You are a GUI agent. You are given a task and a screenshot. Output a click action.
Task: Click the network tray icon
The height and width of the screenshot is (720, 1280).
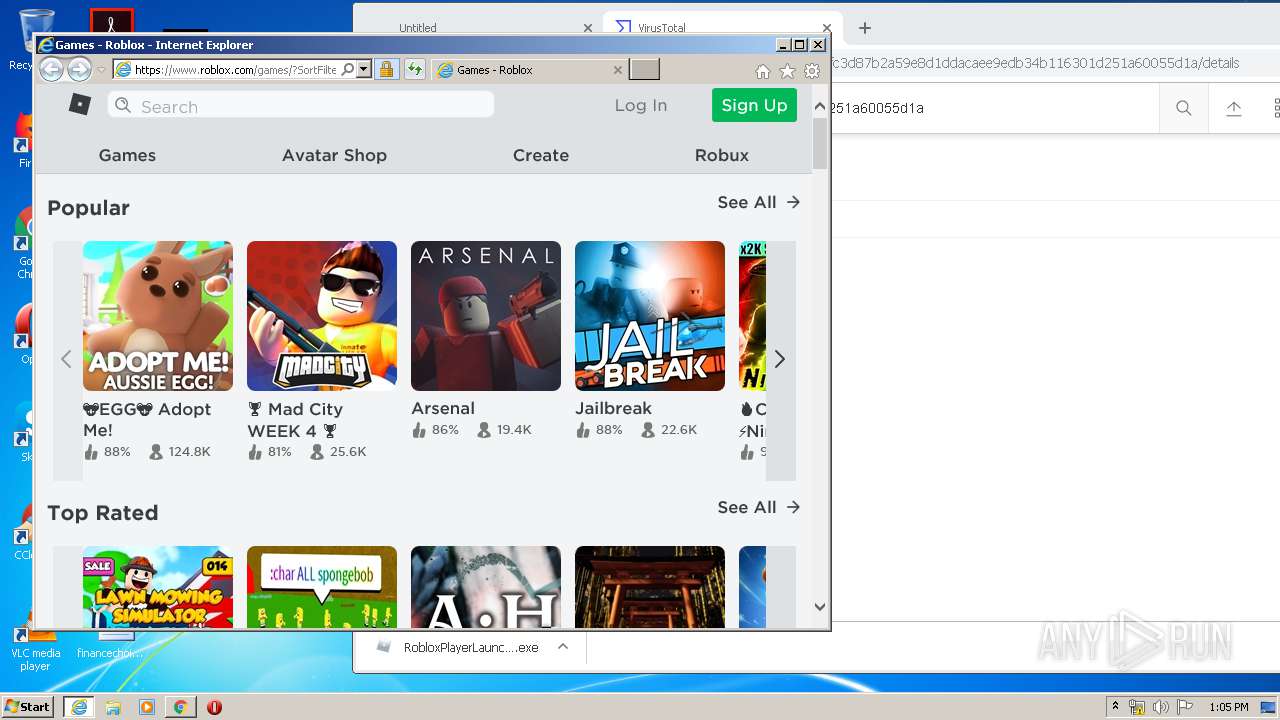1137,707
